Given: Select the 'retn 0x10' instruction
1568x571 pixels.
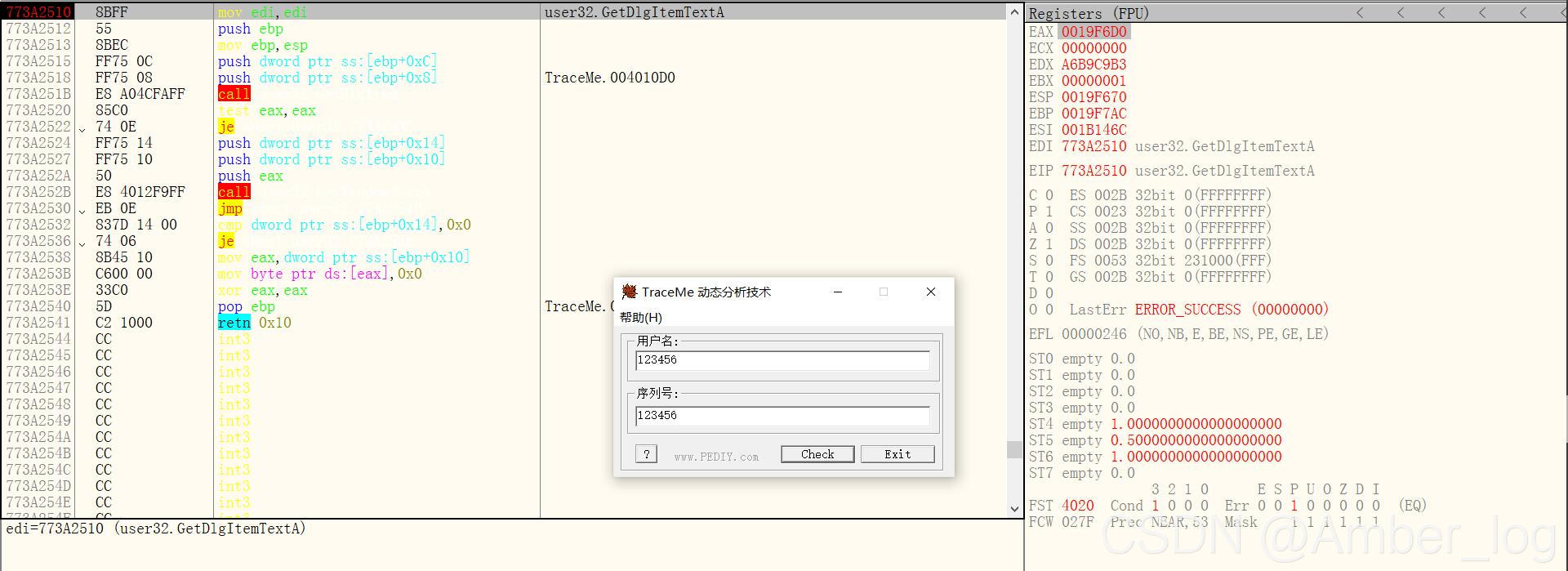Looking at the screenshot, I should pyautogui.click(x=255, y=323).
